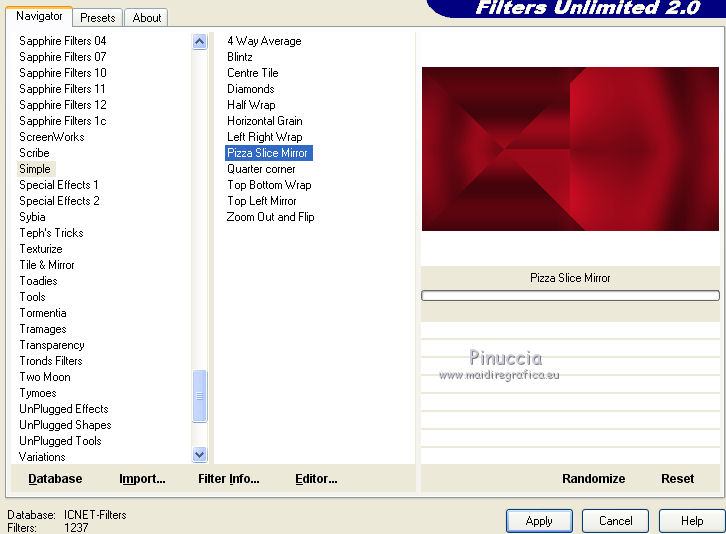Screen dimensions: 726x534
Task: Click the Reset button
Action: click(x=677, y=478)
